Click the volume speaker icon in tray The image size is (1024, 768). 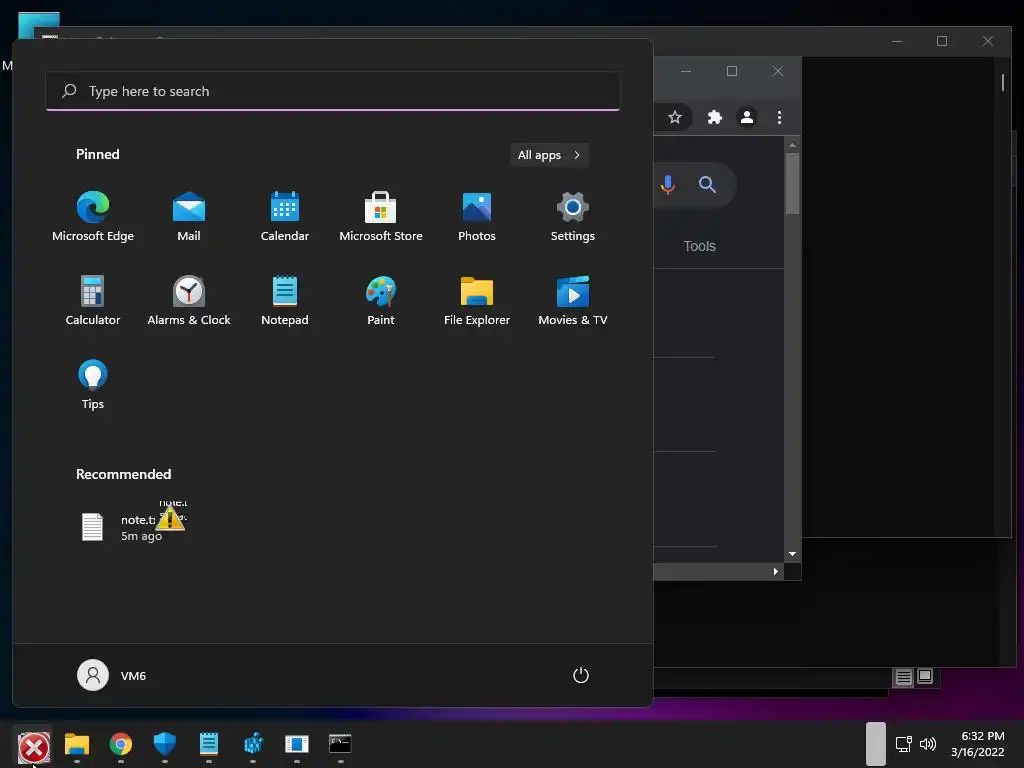point(927,744)
